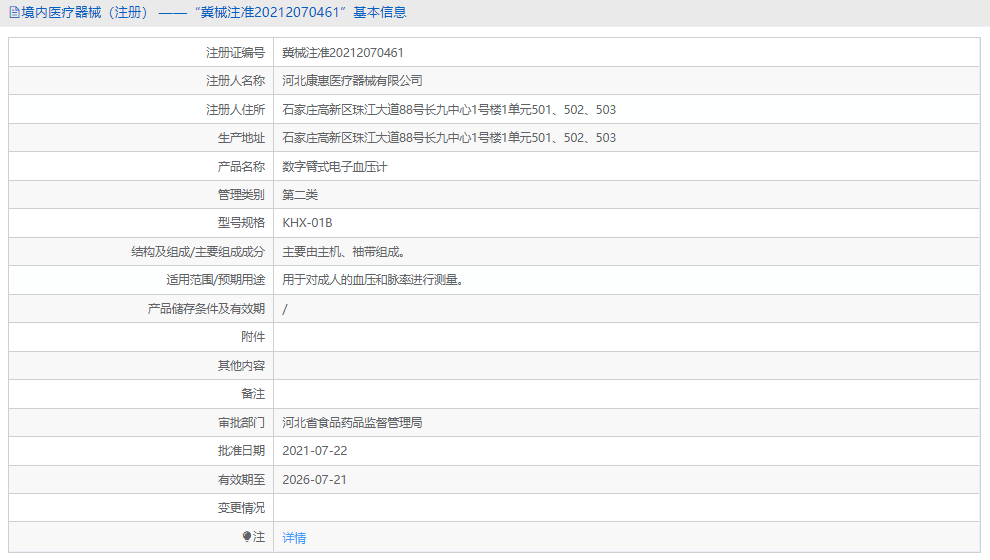Click the 审批部门 label
The height and width of the screenshot is (560, 990).
[241, 422]
